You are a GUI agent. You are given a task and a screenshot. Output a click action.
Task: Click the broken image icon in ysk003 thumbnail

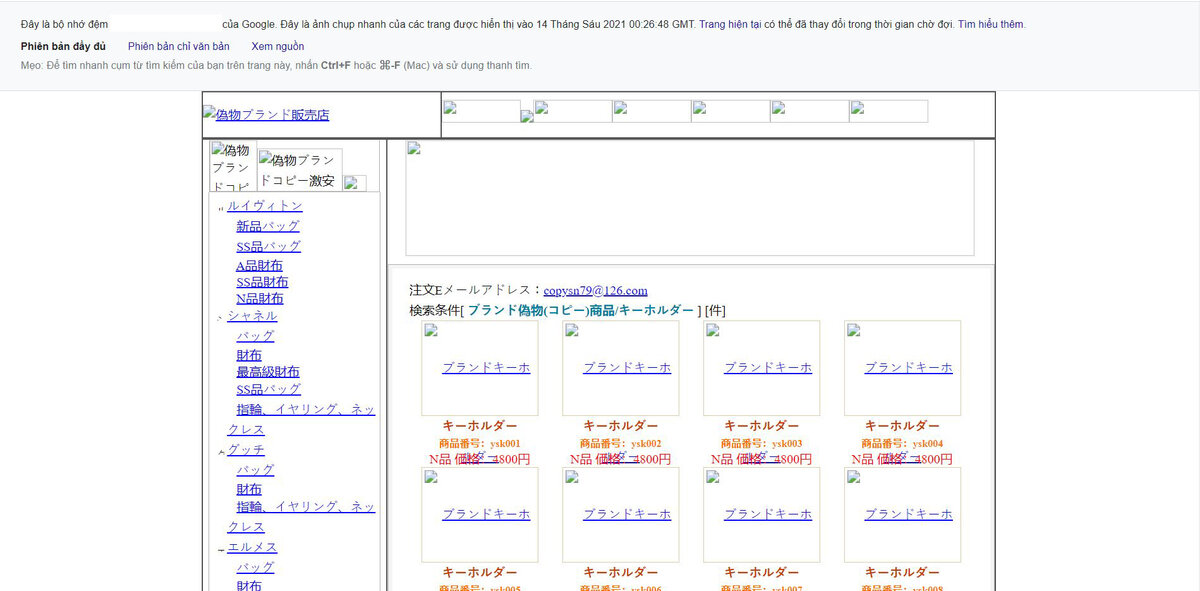click(713, 331)
